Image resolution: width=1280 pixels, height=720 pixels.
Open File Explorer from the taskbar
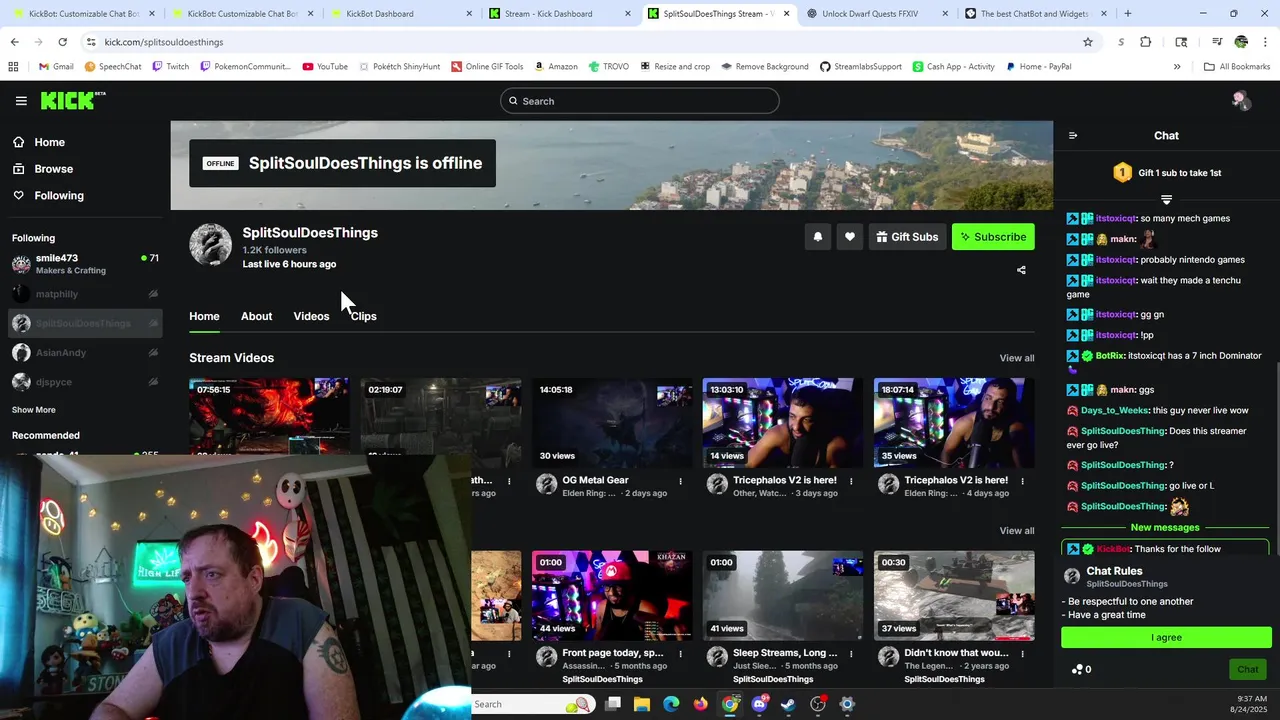pos(642,704)
